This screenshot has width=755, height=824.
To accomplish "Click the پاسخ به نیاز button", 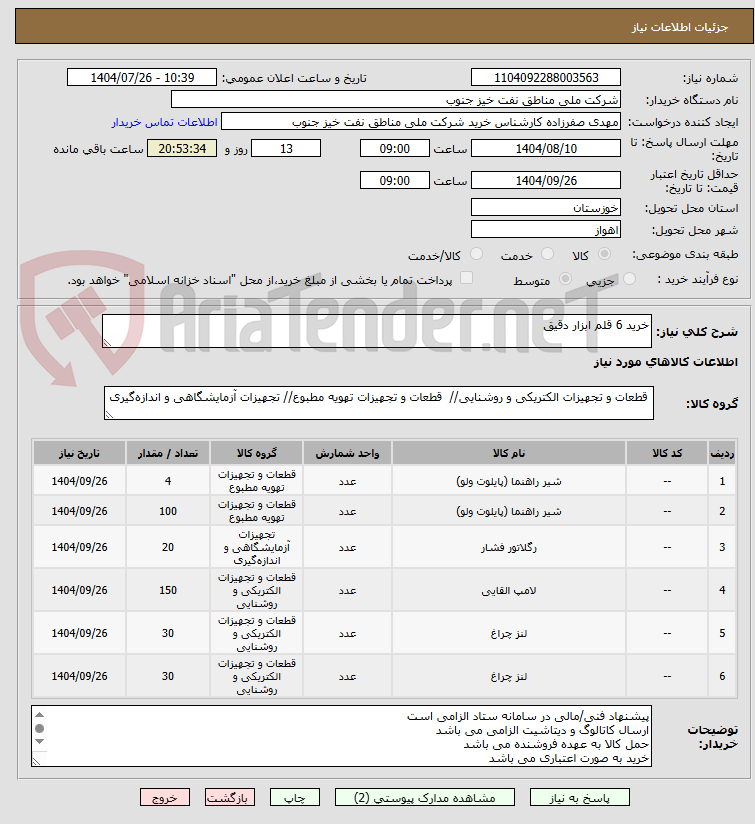I will 580,798.
